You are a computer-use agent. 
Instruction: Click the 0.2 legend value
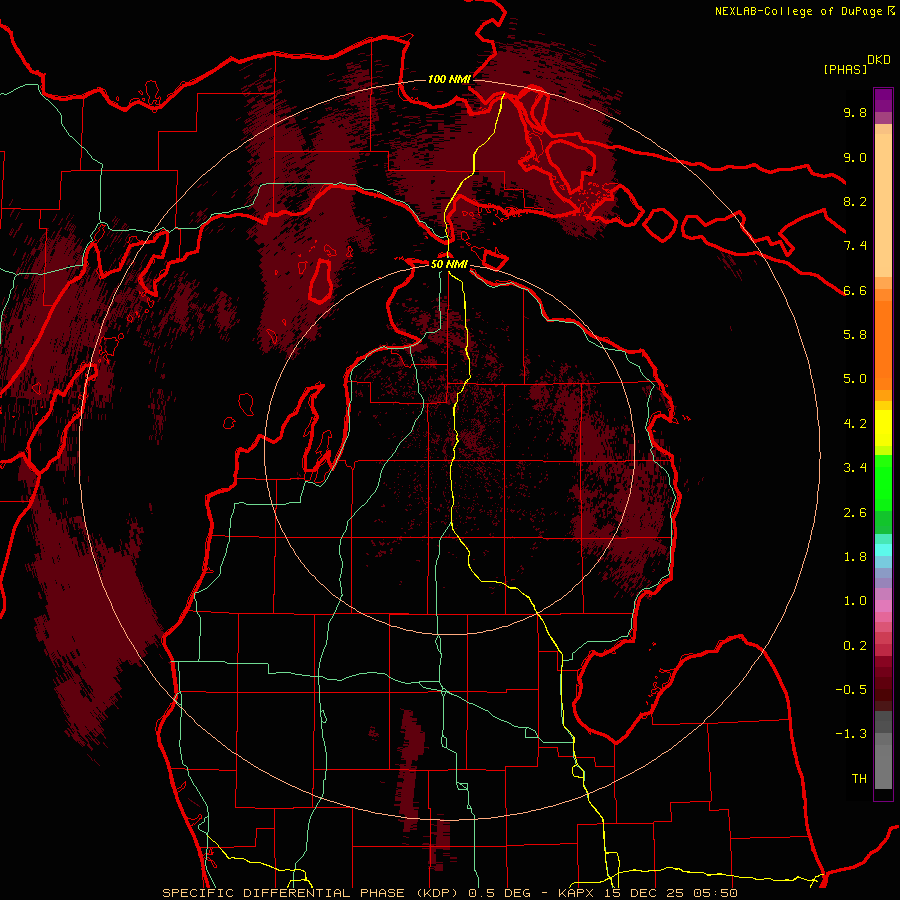855,646
